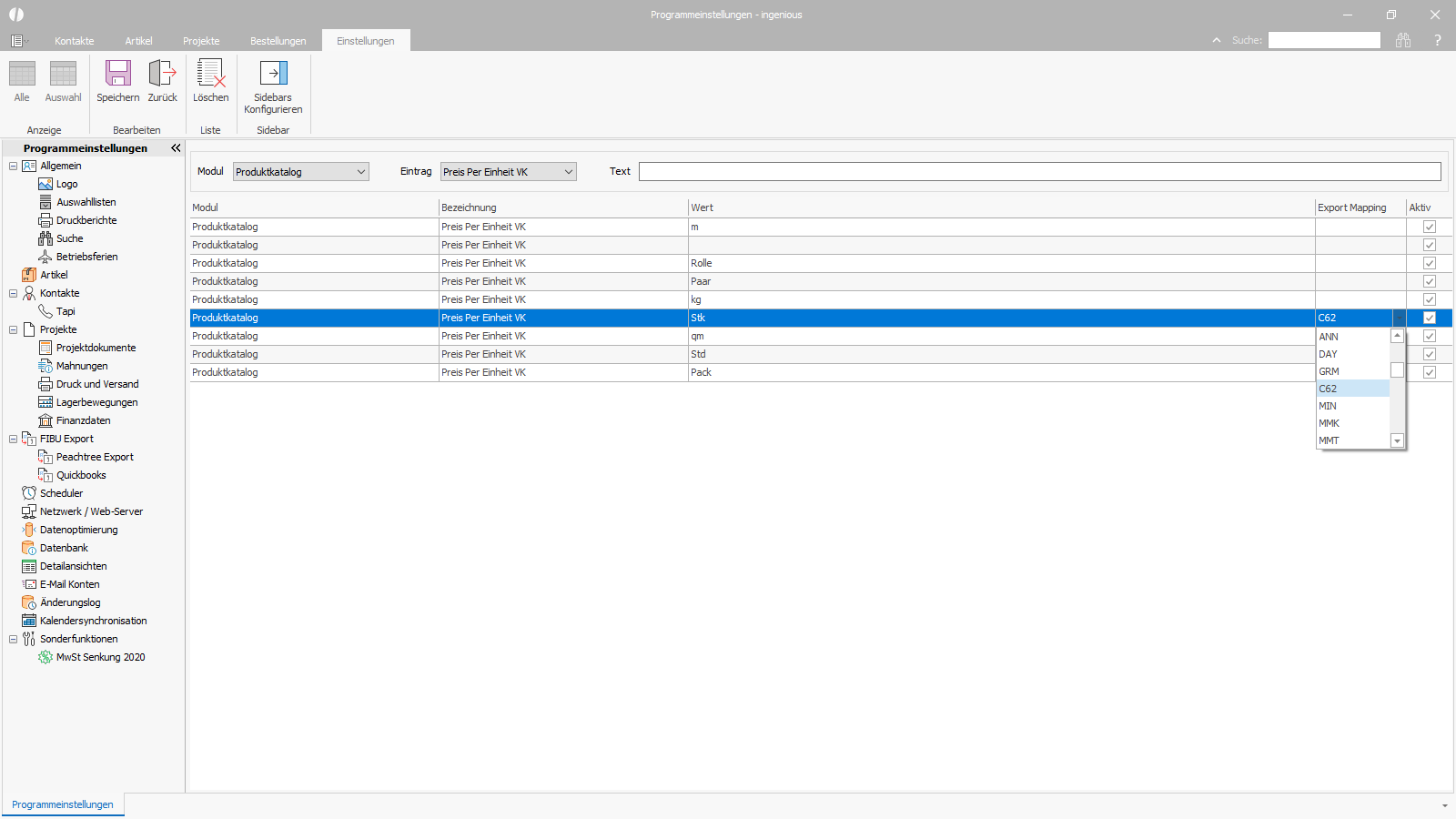Select the Tapi item under Kontakte

pyautogui.click(x=66, y=311)
